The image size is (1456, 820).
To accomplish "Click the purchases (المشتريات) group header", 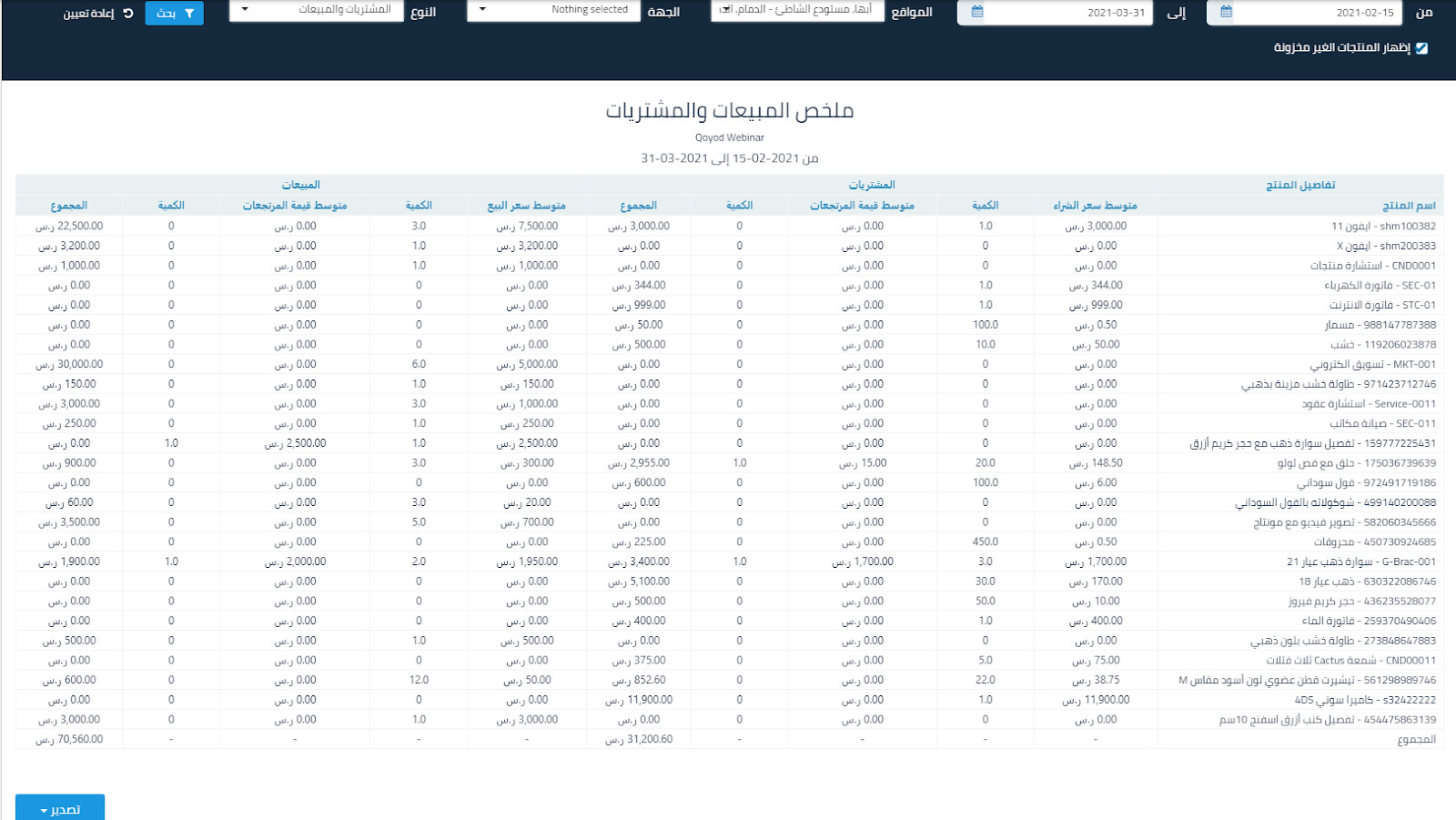I will click(871, 185).
